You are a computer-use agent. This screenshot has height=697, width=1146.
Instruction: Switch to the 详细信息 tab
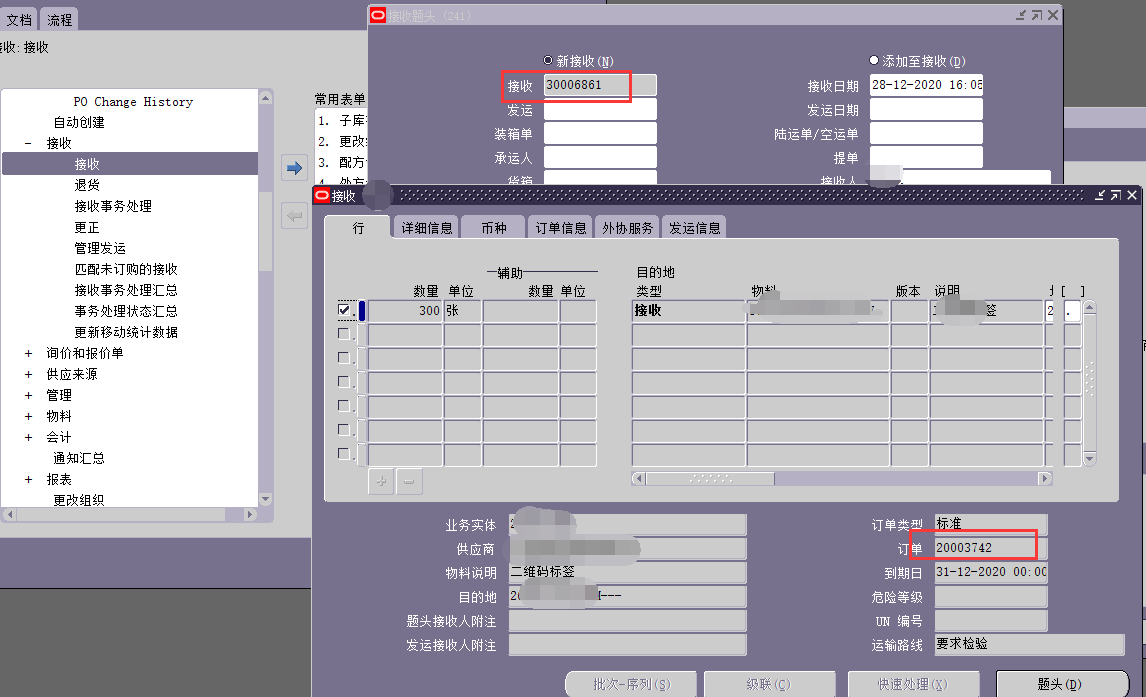pyautogui.click(x=427, y=228)
